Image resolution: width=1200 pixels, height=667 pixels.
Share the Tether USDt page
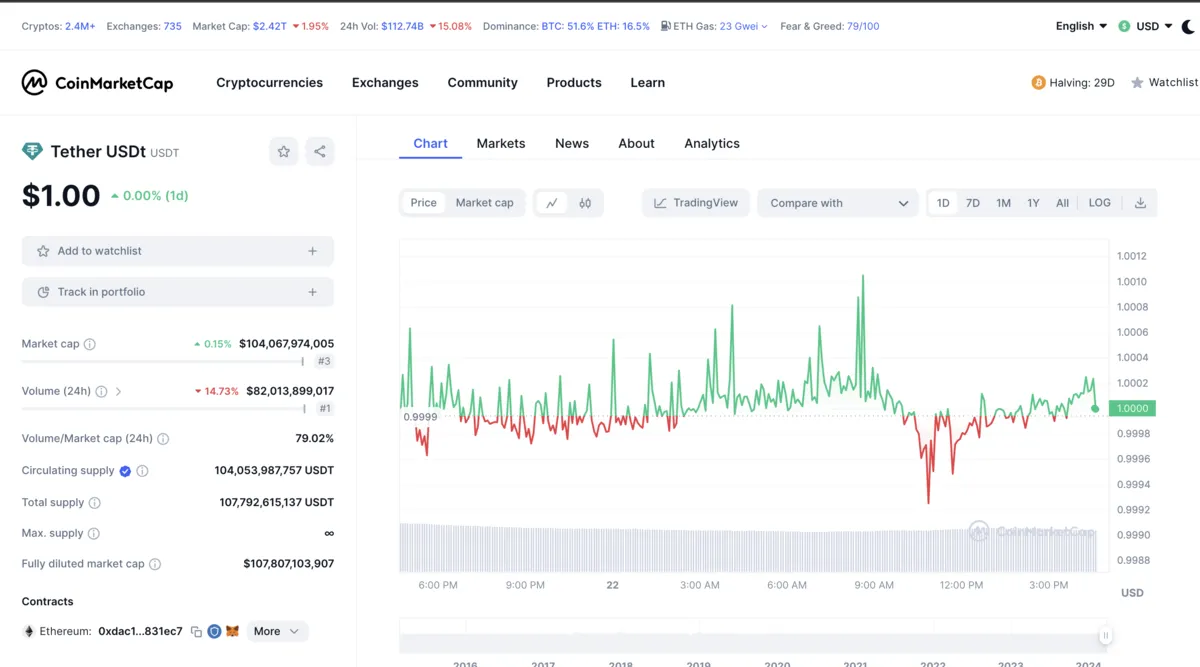(x=320, y=151)
